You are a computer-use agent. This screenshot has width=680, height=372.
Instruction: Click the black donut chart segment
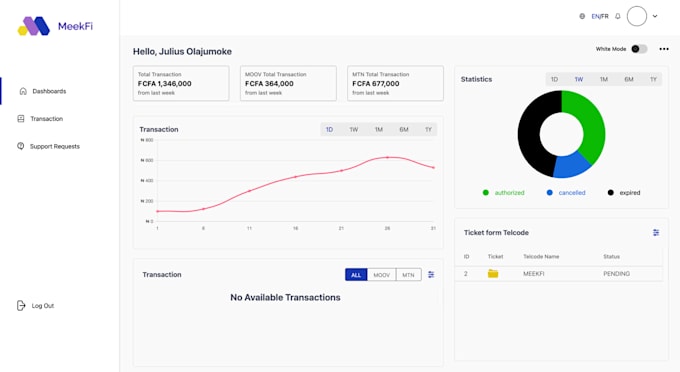530,134
